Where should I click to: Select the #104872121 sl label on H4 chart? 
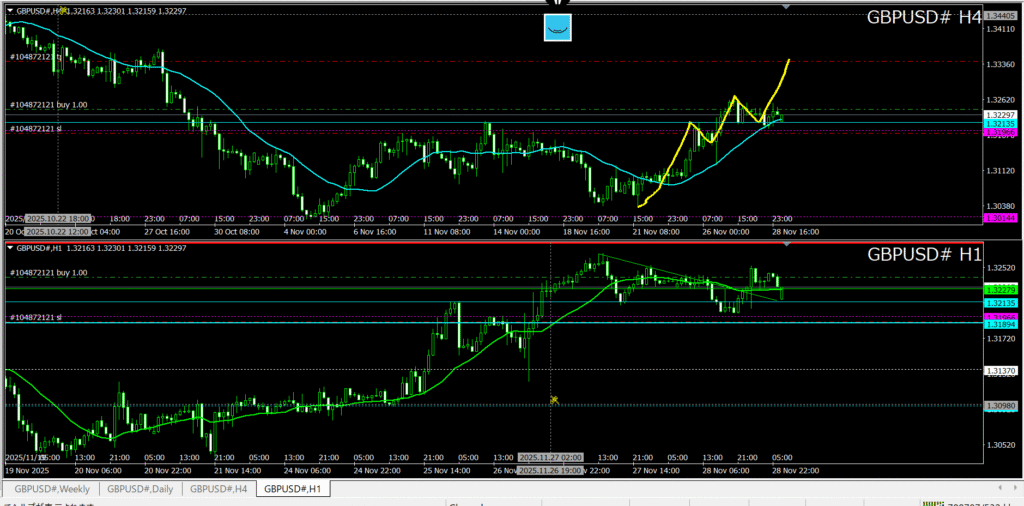pos(35,128)
